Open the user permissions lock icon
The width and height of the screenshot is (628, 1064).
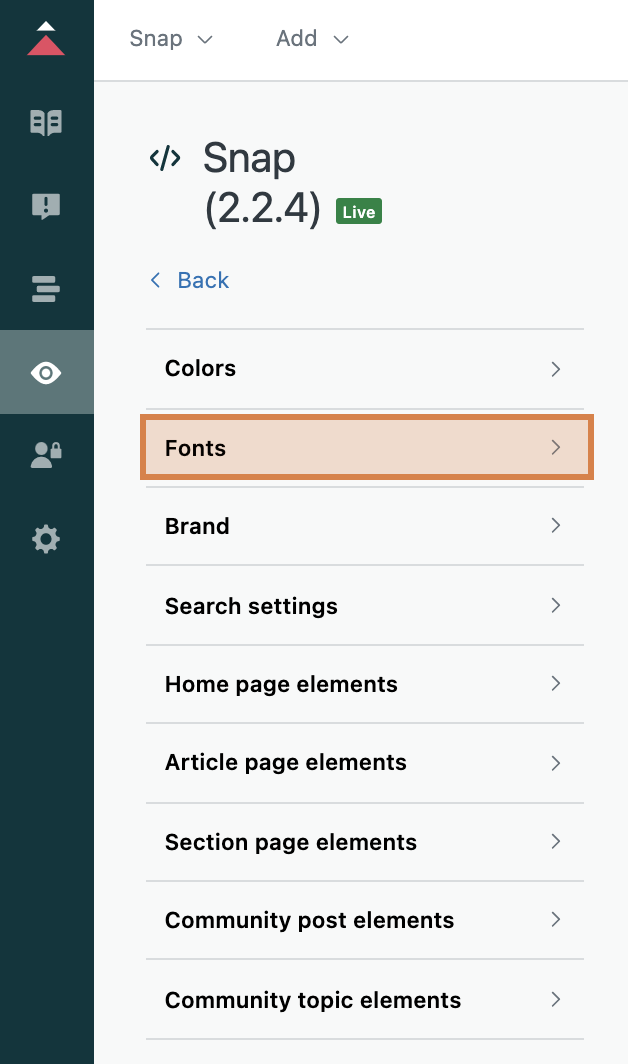coord(46,456)
